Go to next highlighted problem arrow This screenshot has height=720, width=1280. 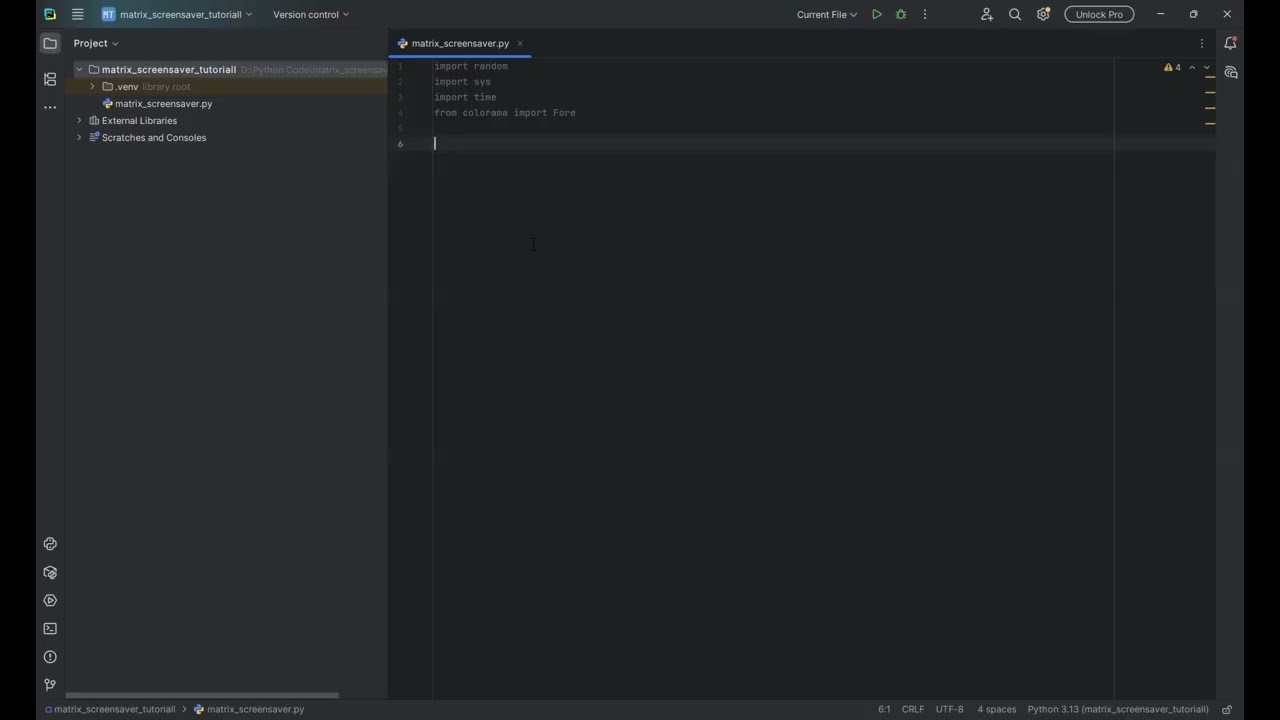pyautogui.click(x=1207, y=67)
